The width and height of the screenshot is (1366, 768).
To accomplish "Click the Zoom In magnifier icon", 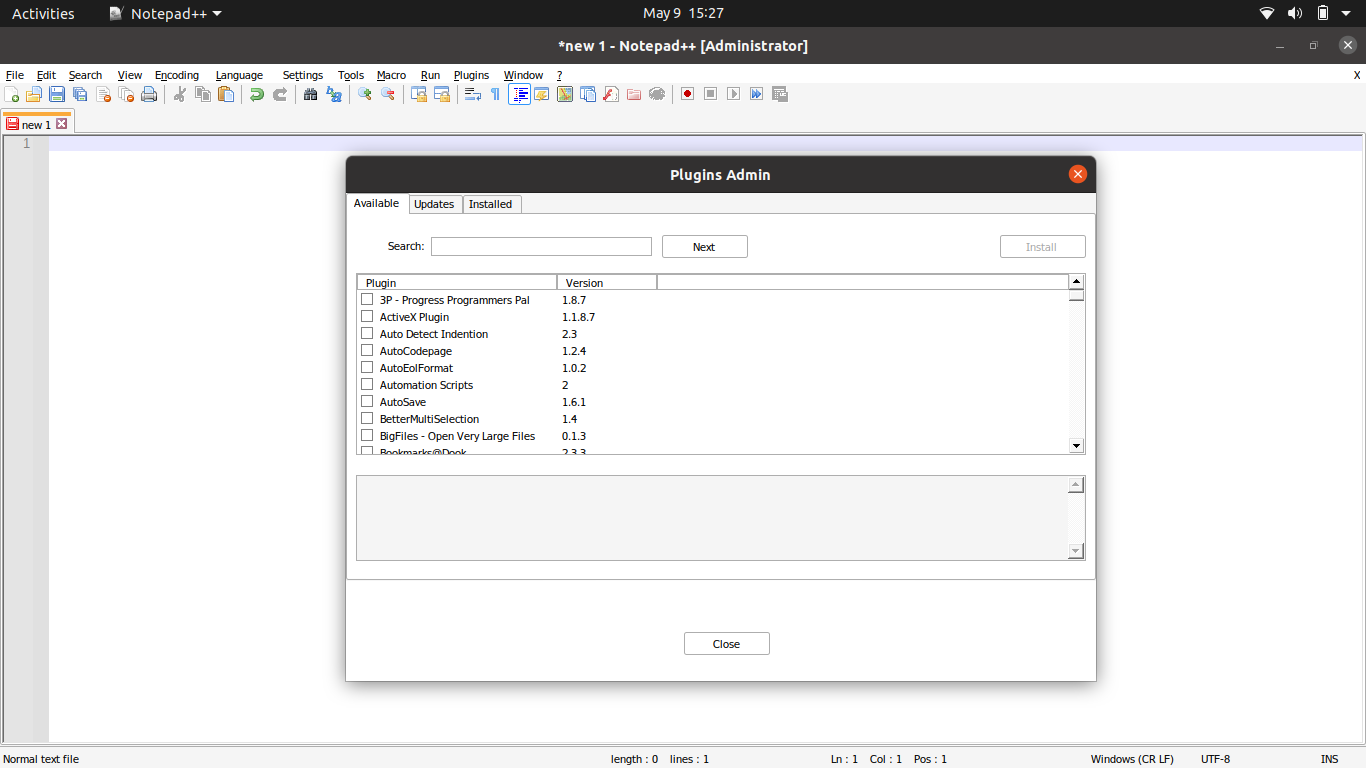I will [x=365, y=94].
